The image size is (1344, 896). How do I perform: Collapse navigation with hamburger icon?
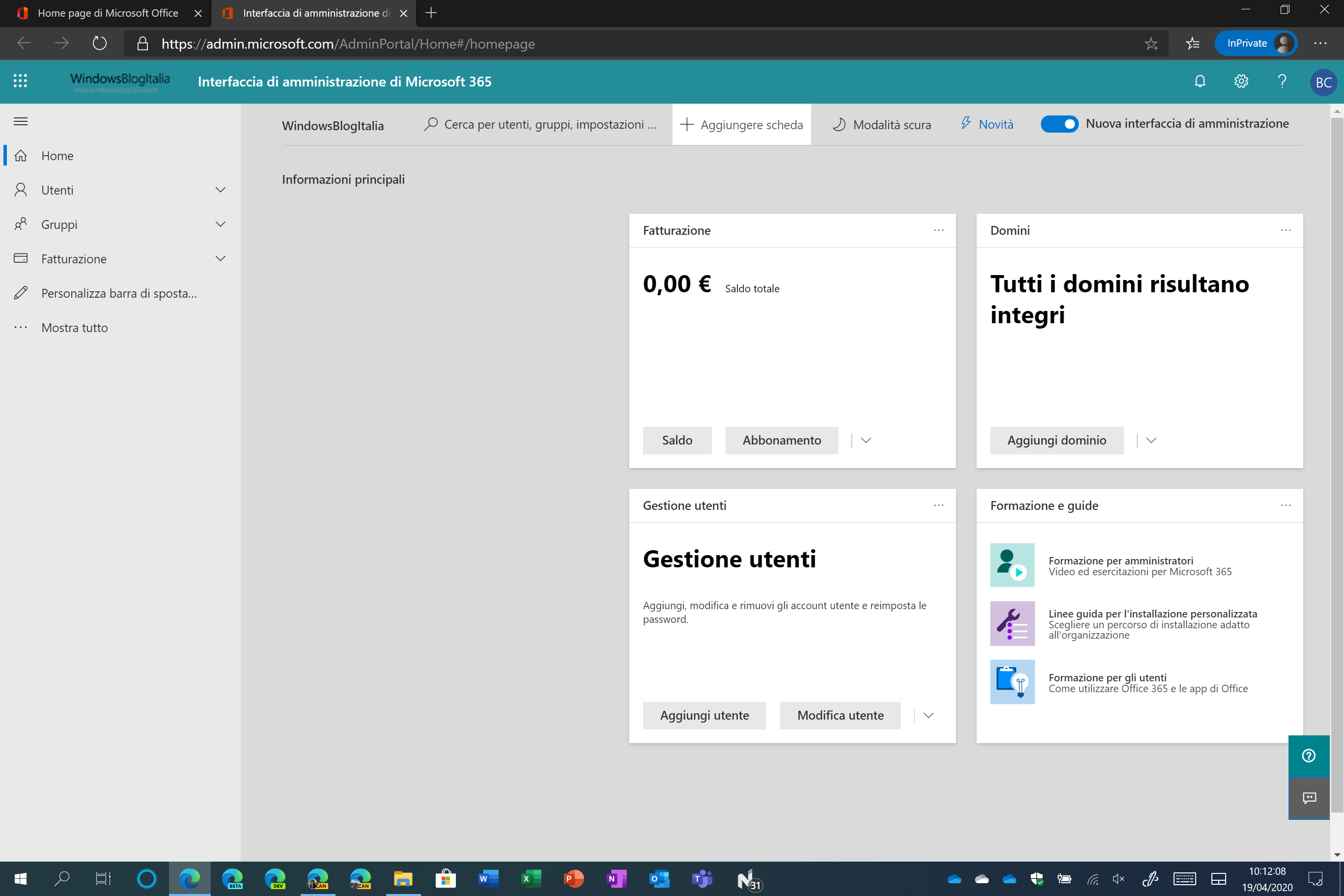[x=21, y=121]
